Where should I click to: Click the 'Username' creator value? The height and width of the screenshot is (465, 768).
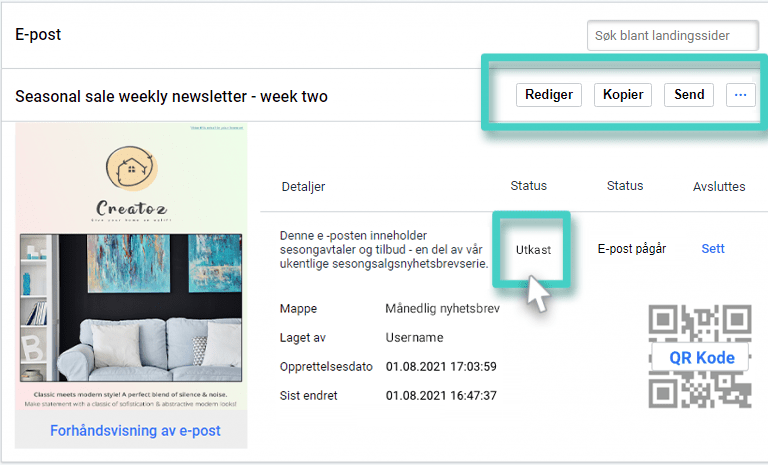tap(414, 338)
